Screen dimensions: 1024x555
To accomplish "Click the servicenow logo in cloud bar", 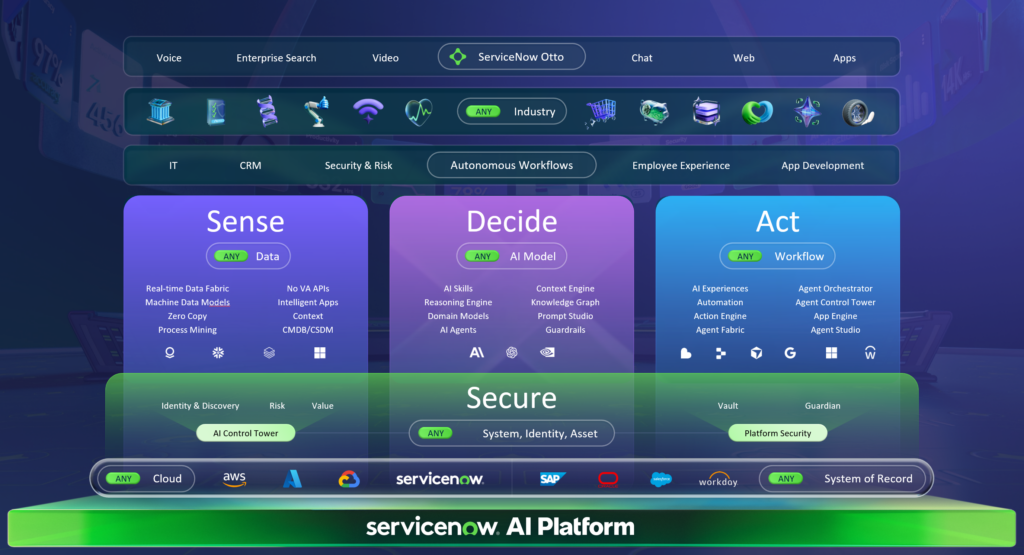I will [440, 479].
